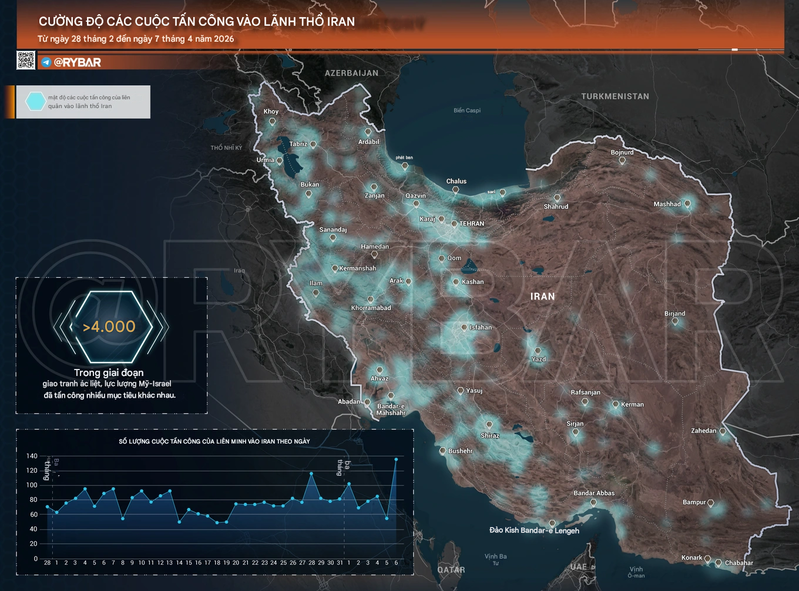Click the "UAE" label

click(x=578, y=567)
